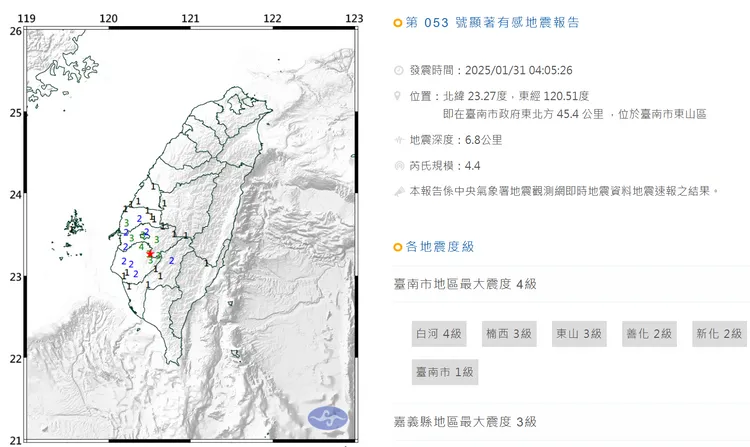Click the 發震時間 2025/01/31 04:05:26 text
The width and height of the screenshot is (750, 447).
click(491, 71)
